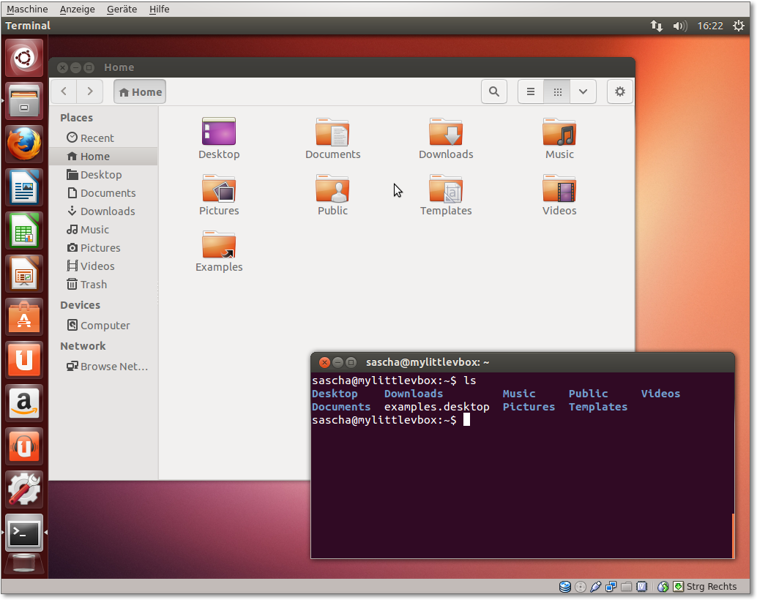
Task: Switch to list view in file manager
Action: coord(531,92)
